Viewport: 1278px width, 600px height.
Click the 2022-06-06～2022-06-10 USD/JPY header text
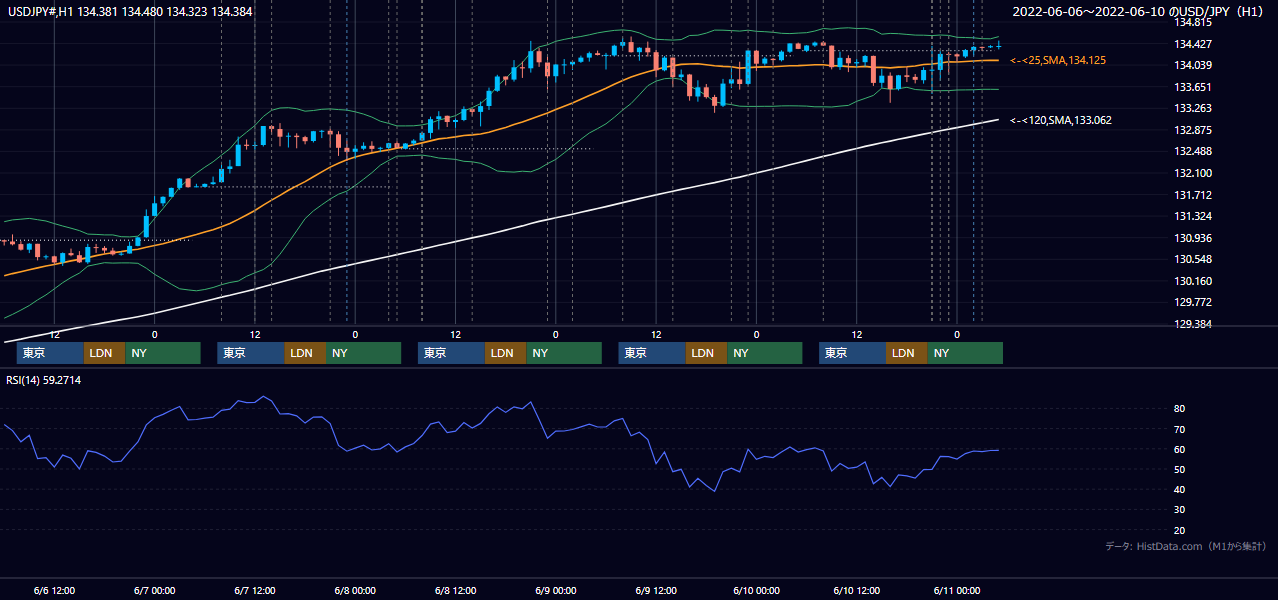pos(1140,12)
